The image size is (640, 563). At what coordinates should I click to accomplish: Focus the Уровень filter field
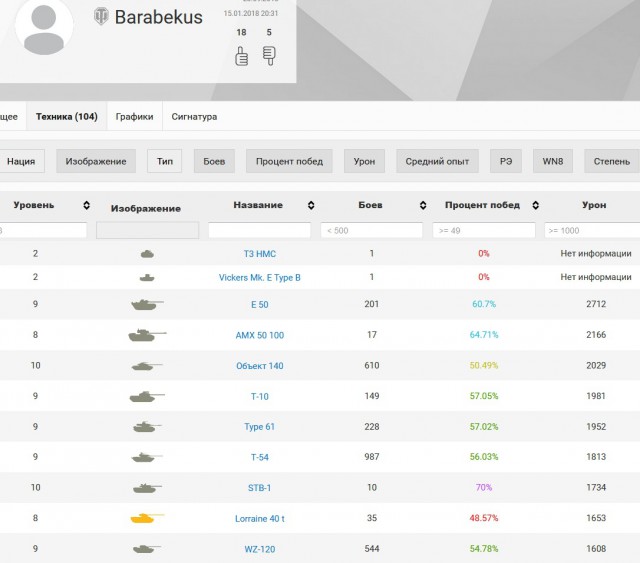43,230
